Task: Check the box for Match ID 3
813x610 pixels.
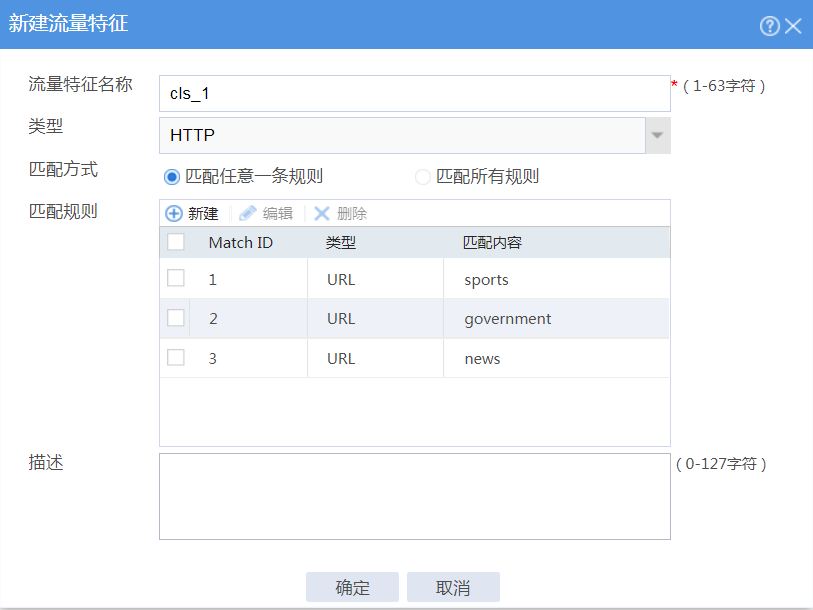Action: [x=176, y=358]
